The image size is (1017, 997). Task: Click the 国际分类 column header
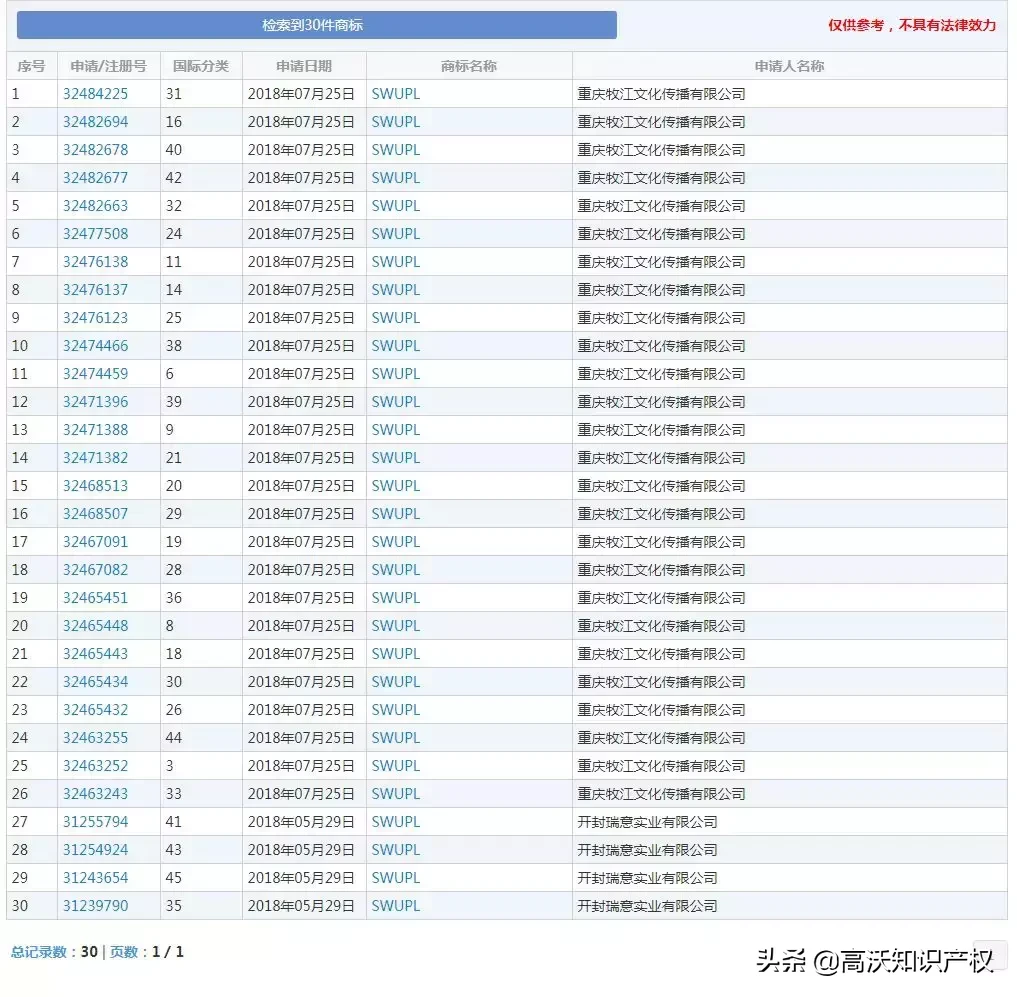coord(199,65)
